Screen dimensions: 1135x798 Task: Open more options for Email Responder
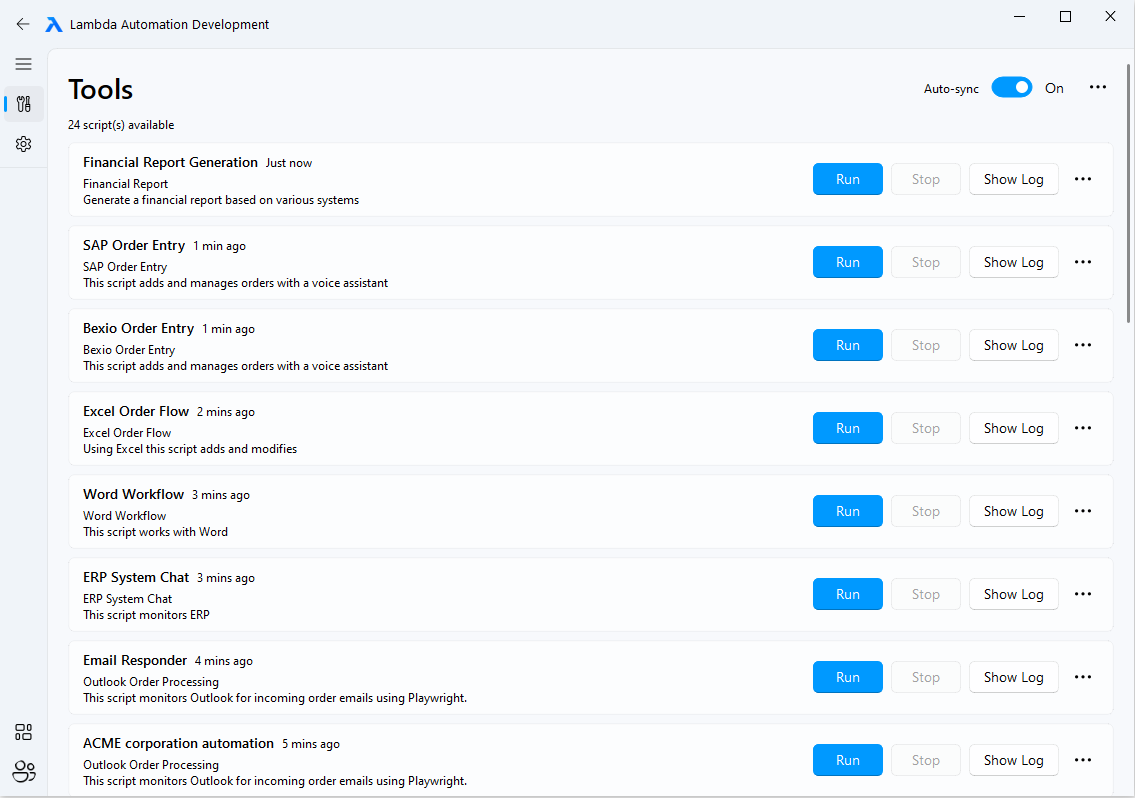click(x=1082, y=677)
